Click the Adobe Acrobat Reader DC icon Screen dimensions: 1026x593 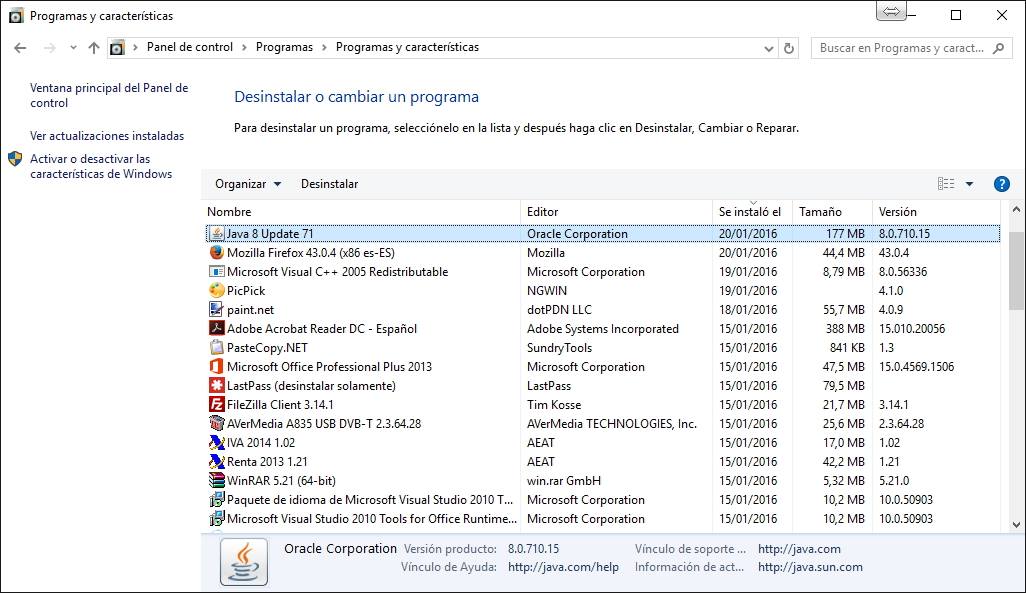pos(217,328)
